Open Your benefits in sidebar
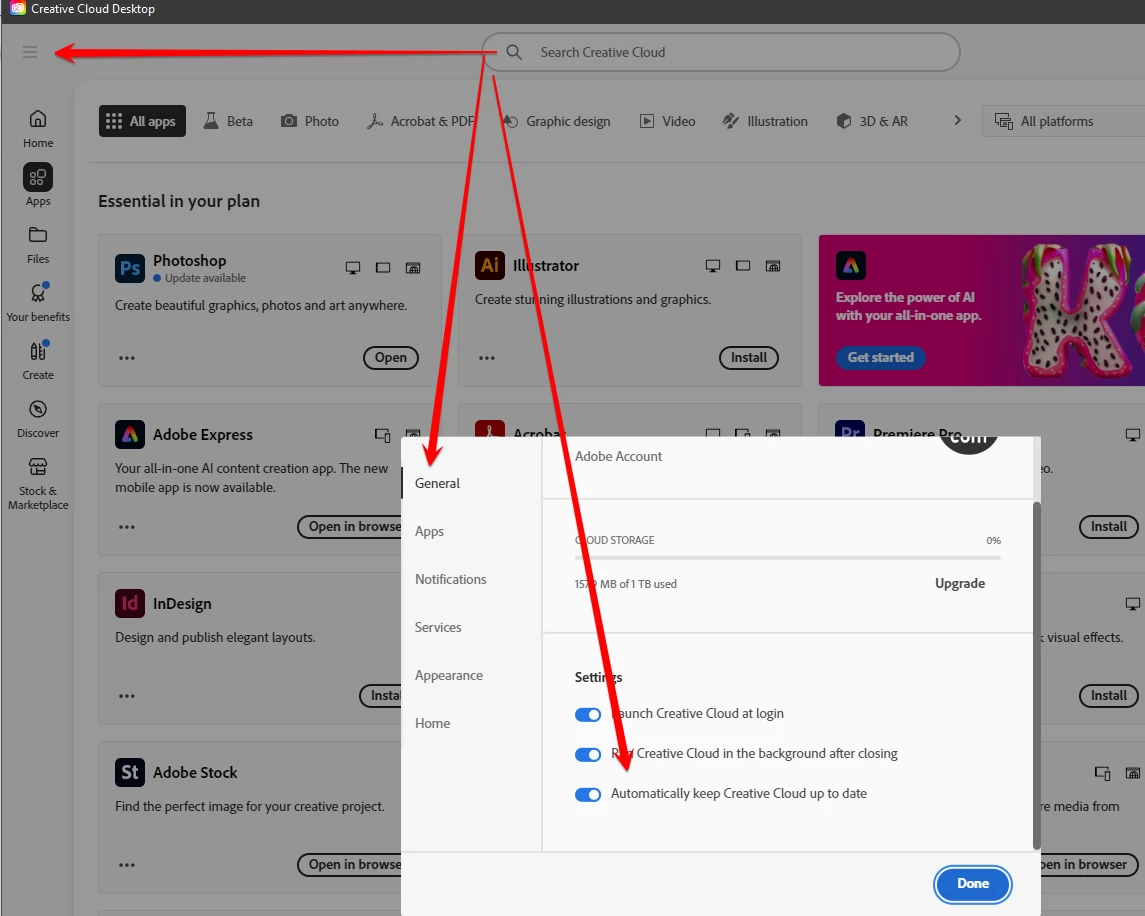 (x=38, y=302)
